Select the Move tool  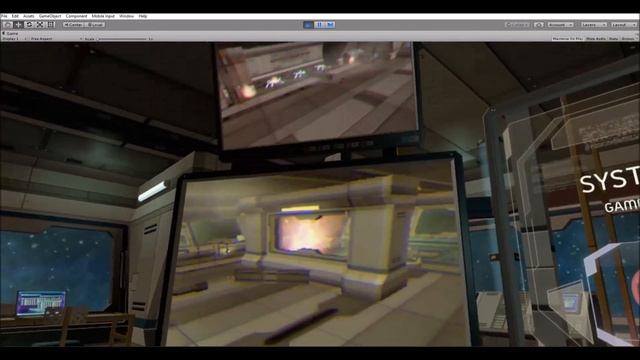click(18, 24)
